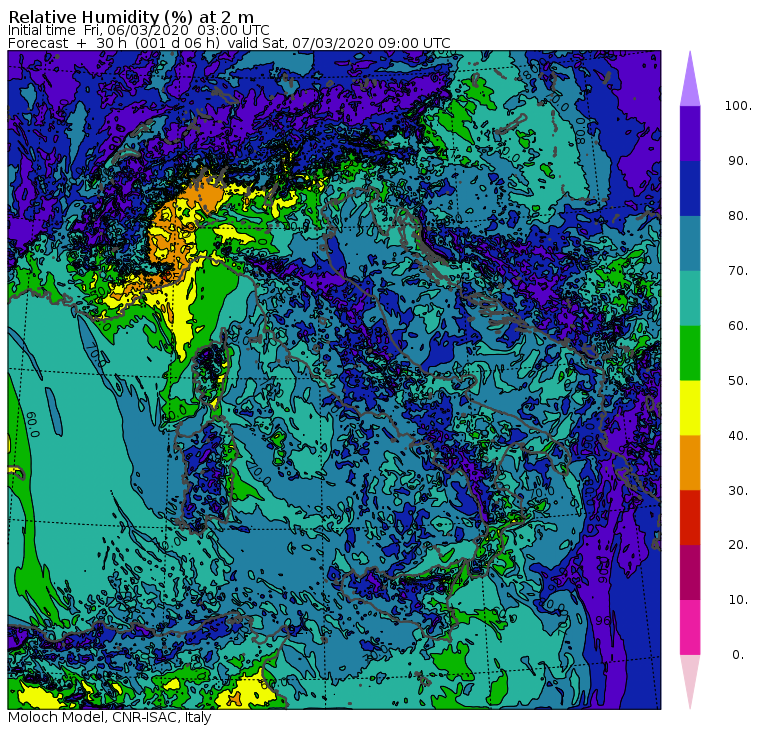Click the title 'Relative Humidity (%) at 2 m'

pyautogui.click(x=131, y=17)
